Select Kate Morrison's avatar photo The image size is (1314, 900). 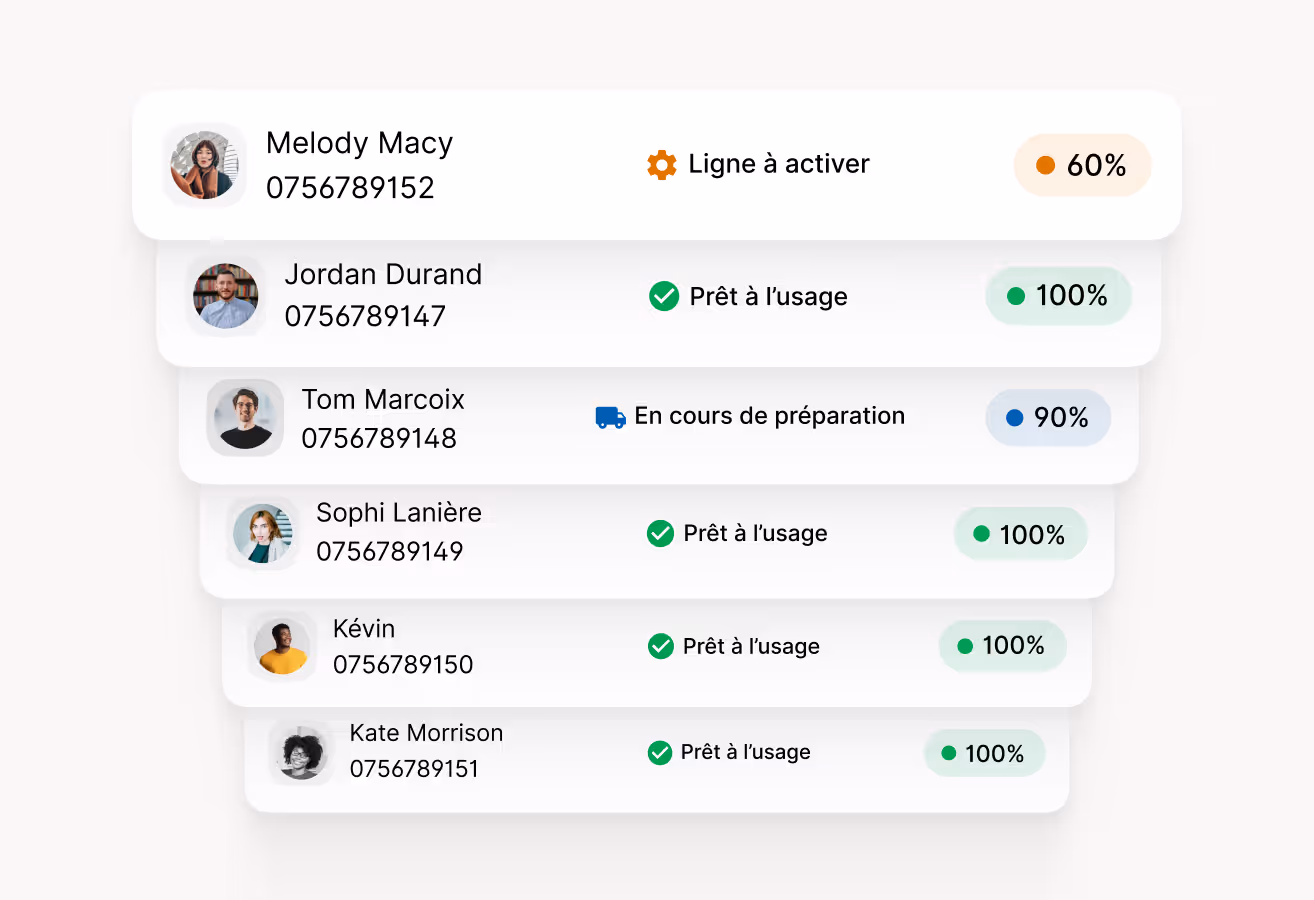pyautogui.click(x=301, y=752)
